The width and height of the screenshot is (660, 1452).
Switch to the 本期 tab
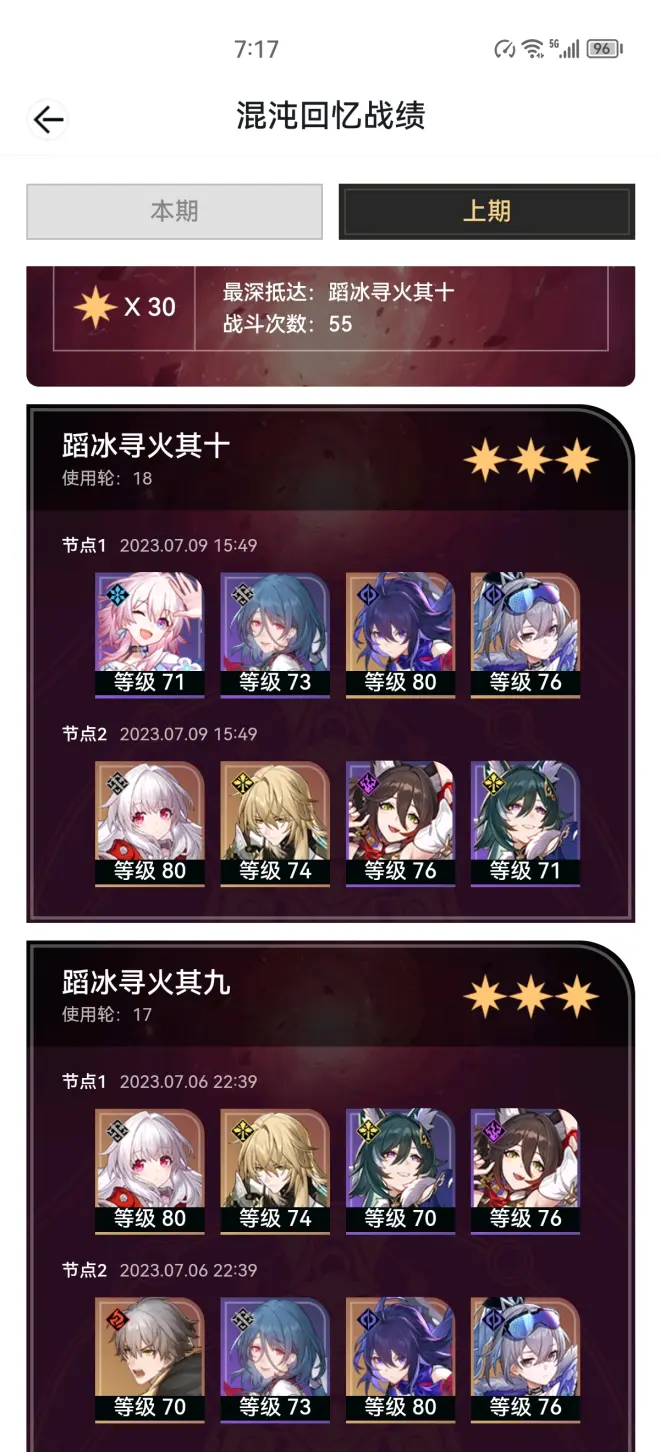[174, 211]
